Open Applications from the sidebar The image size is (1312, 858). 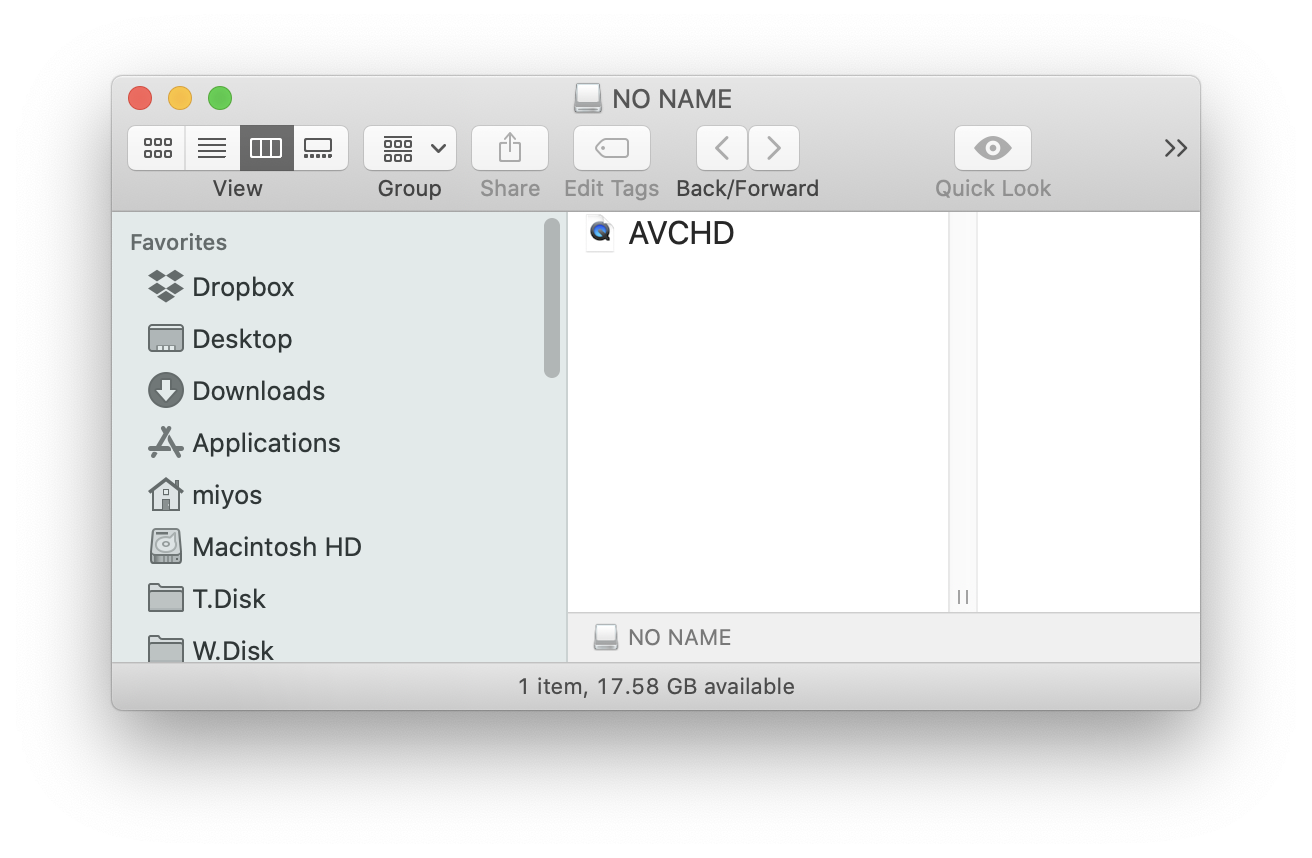click(266, 443)
